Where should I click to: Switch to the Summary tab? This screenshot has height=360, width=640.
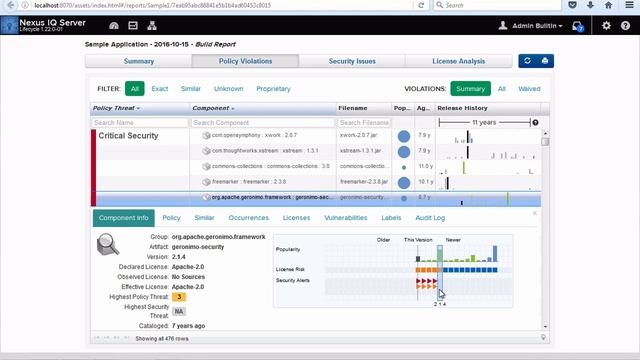point(139,61)
